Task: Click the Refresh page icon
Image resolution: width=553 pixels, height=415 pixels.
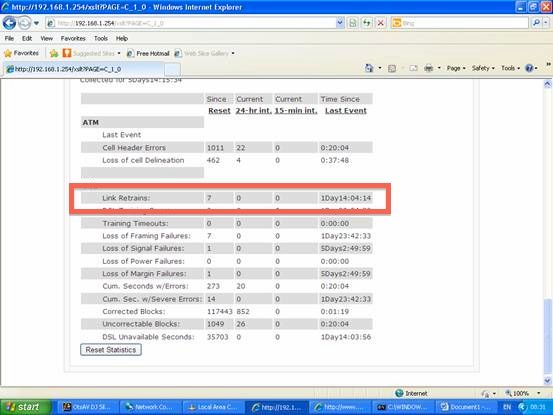Action: point(367,23)
